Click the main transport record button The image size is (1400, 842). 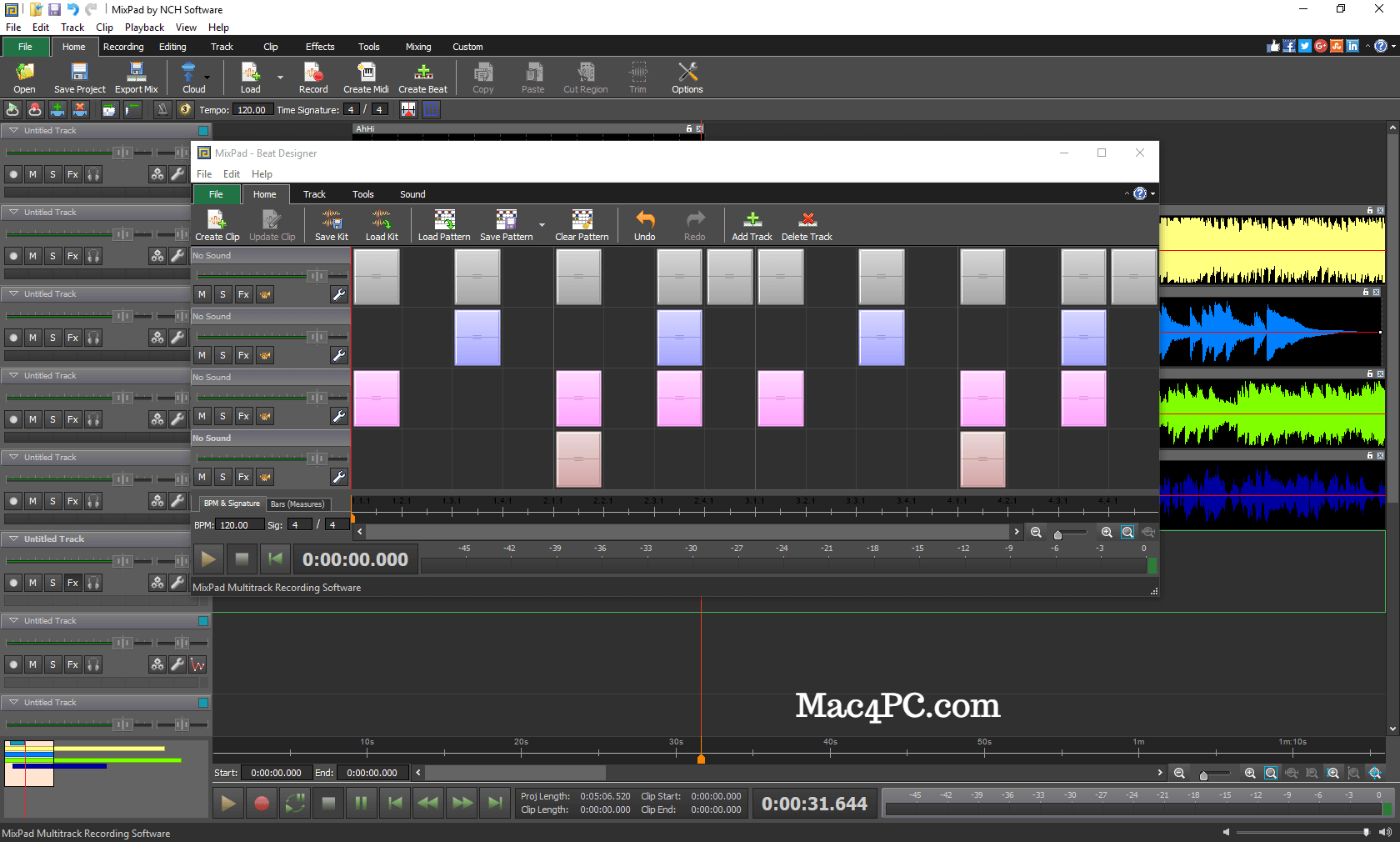tap(262, 804)
